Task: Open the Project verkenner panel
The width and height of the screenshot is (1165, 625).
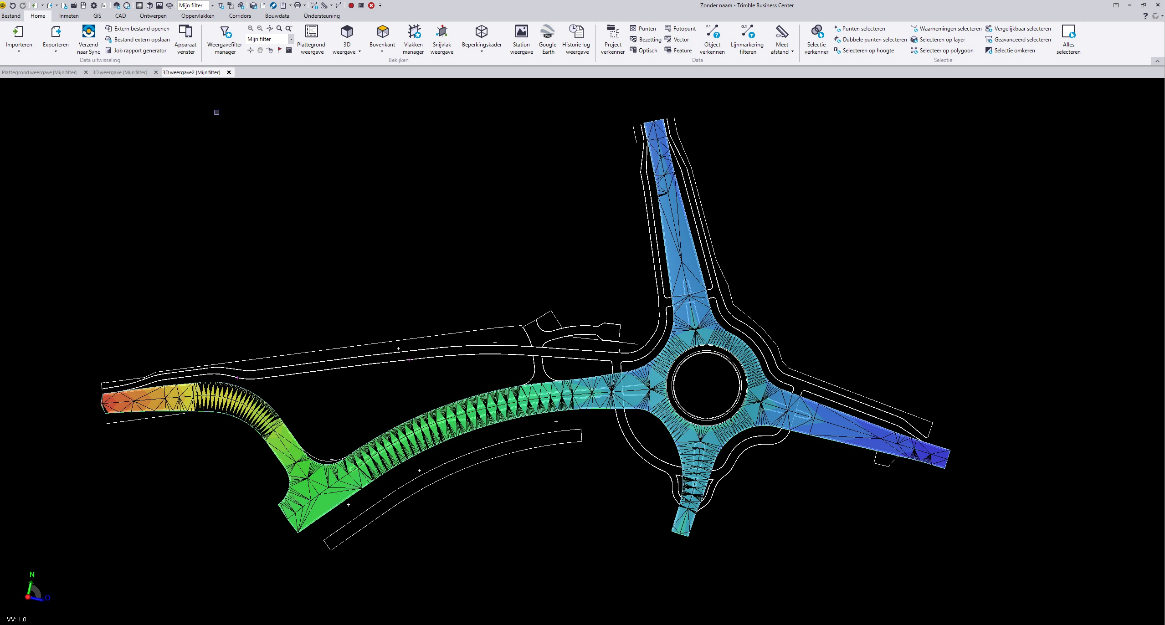Action: [613, 33]
